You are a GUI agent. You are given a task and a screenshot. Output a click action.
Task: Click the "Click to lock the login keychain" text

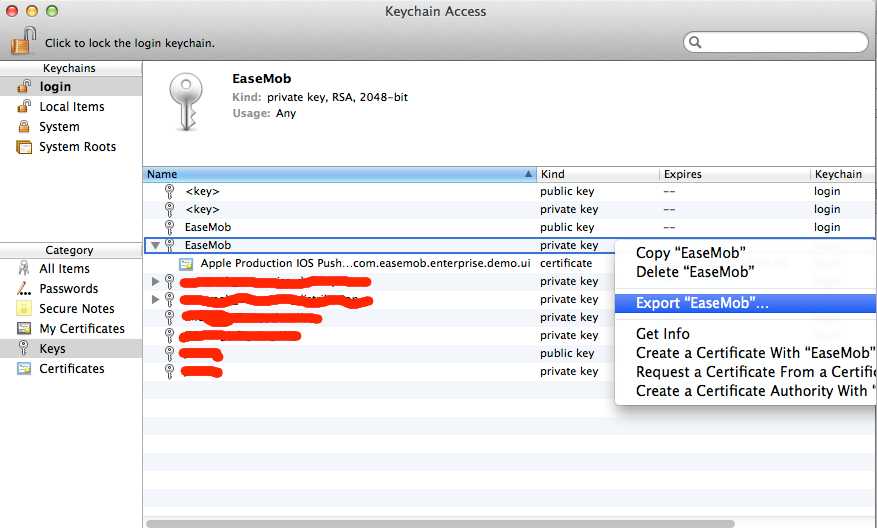[130, 43]
